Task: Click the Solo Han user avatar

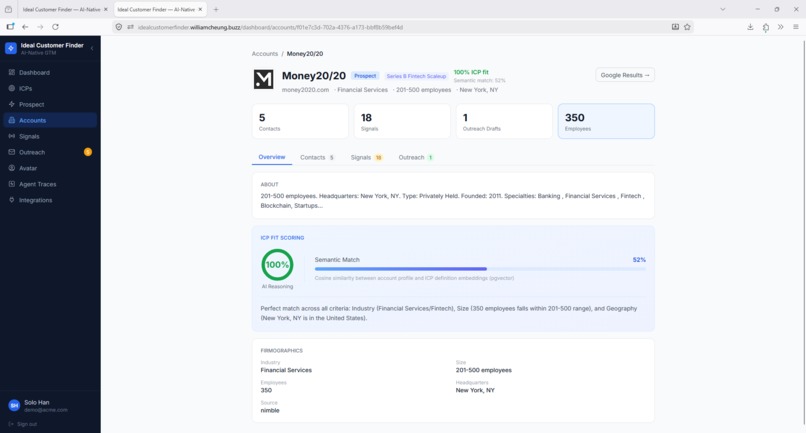Action: [14, 406]
